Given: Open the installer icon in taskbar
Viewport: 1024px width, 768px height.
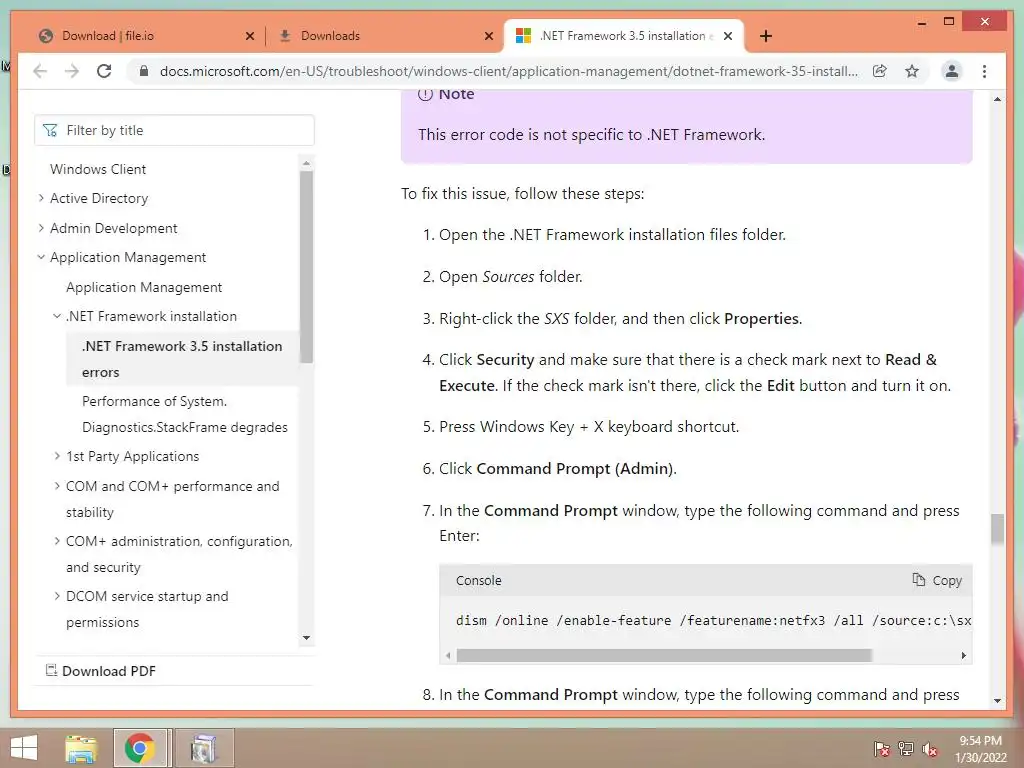Looking at the screenshot, I should 204,748.
